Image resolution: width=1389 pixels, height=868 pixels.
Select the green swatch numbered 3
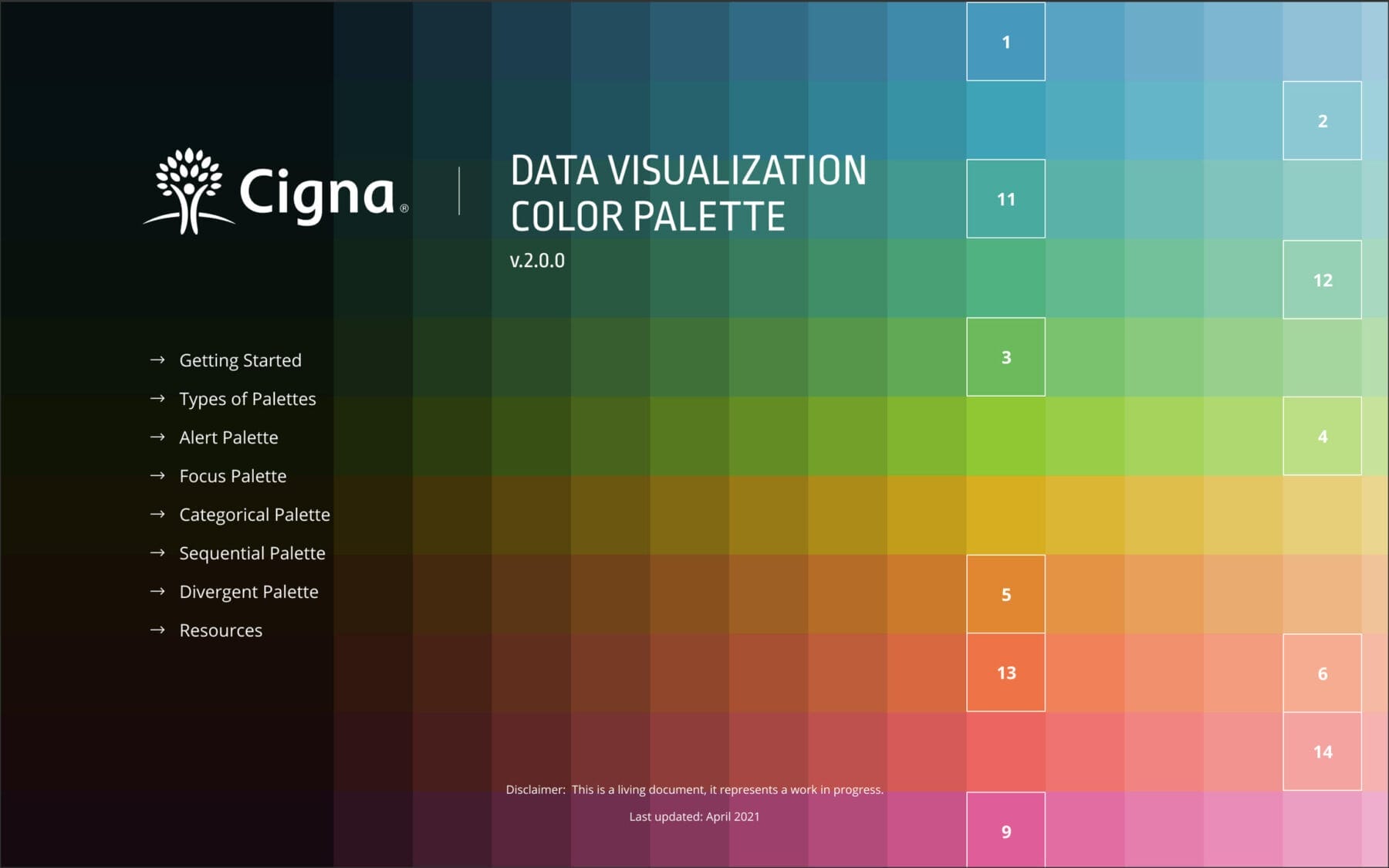coord(1005,357)
